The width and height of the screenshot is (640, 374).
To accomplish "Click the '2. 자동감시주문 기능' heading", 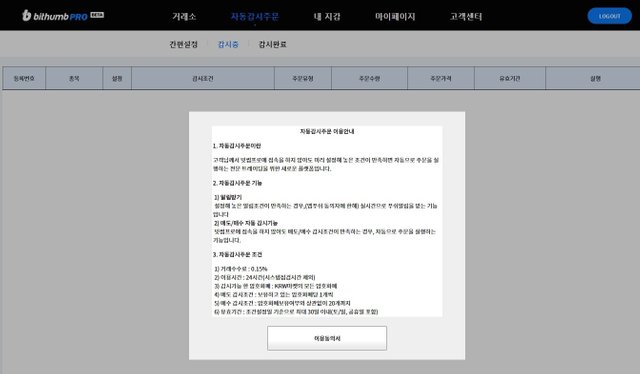I will pyautogui.click(x=238, y=183).
